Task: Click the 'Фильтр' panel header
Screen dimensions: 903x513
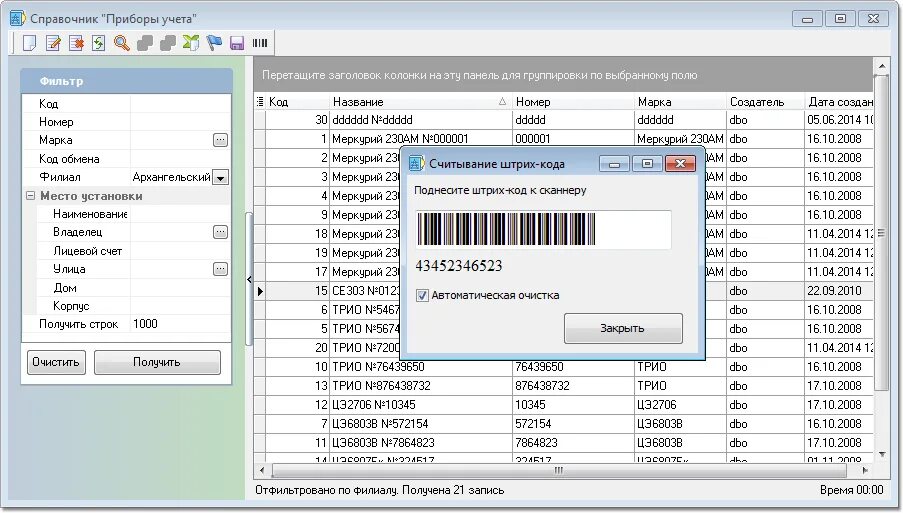Action: tap(126, 81)
